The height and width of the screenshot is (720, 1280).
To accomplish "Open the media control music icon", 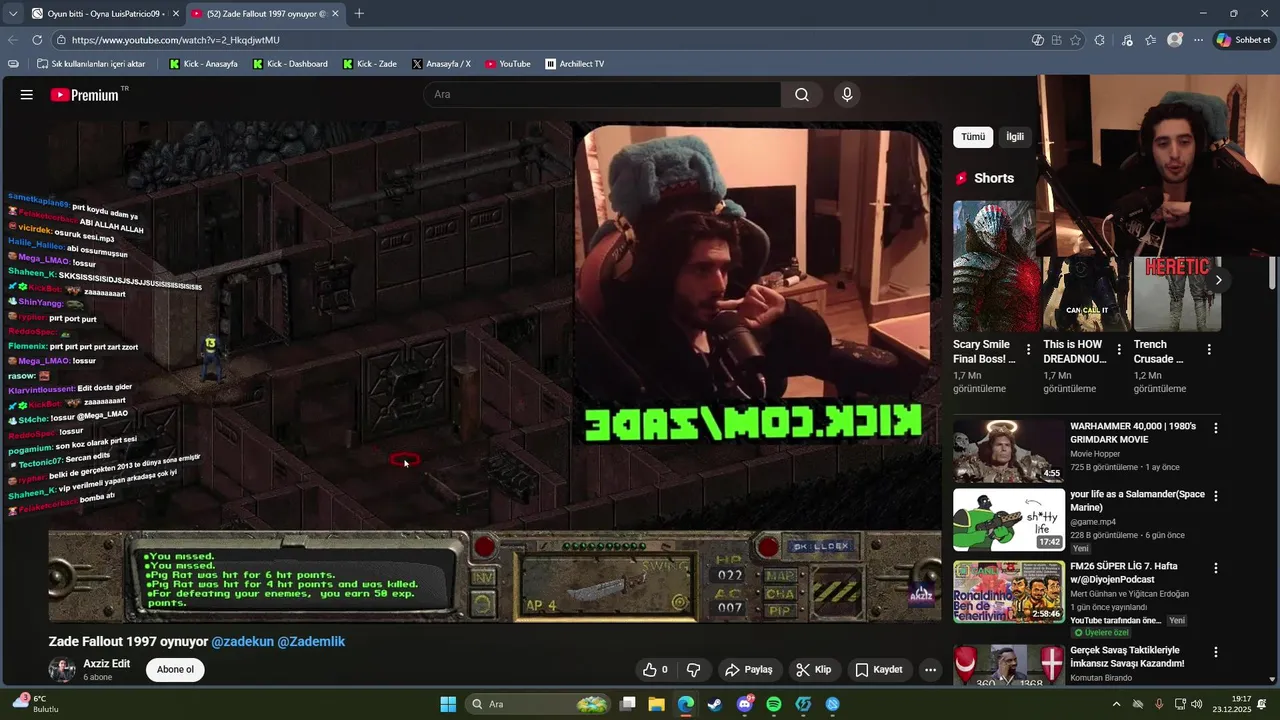I will pyautogui.click(x=1127, y=40).
